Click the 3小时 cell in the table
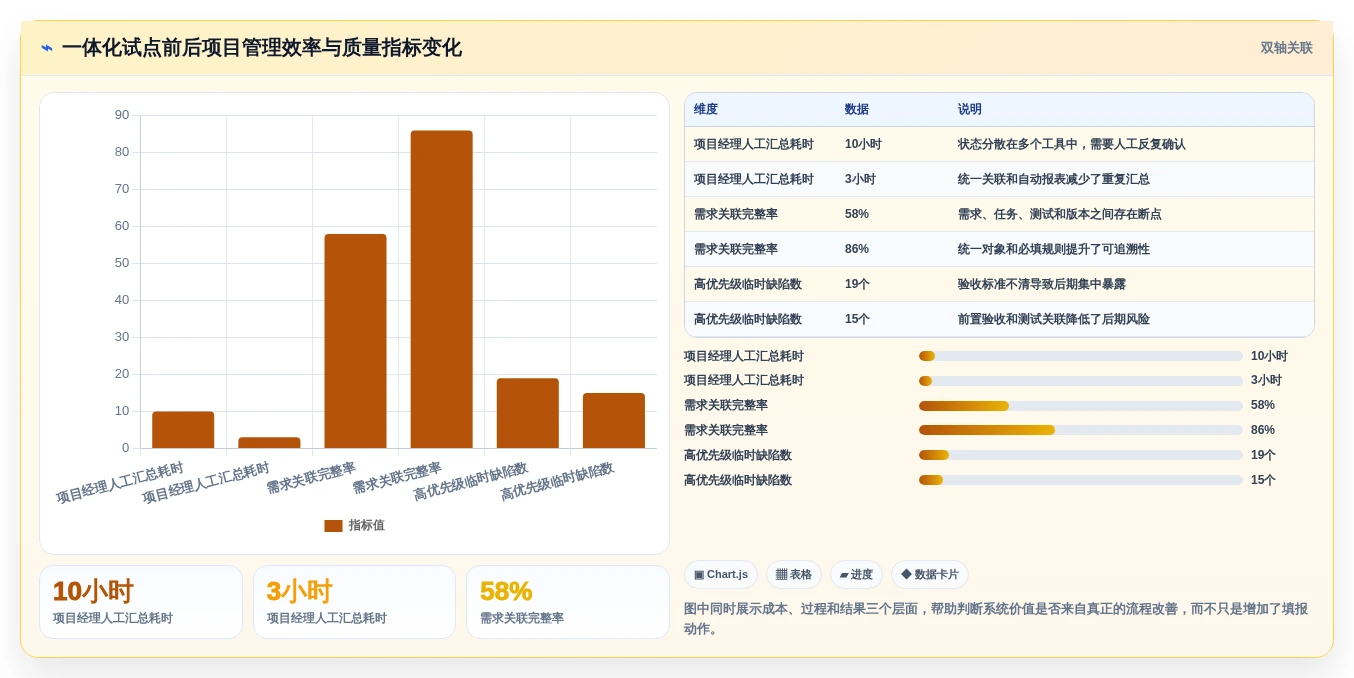Image resolution: width=1354 pixels, height=678 pixels. coord(860,179)
